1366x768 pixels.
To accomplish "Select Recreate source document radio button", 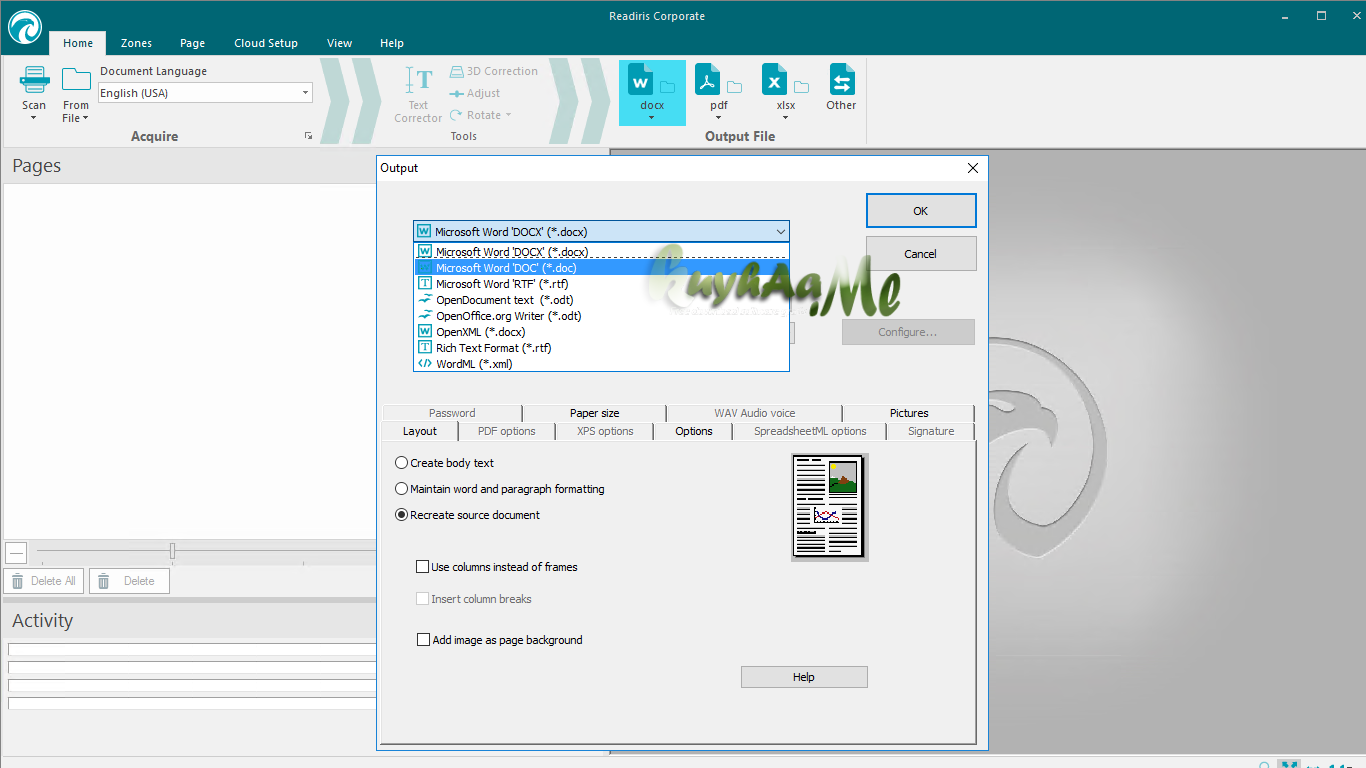I will click(402, 515).
